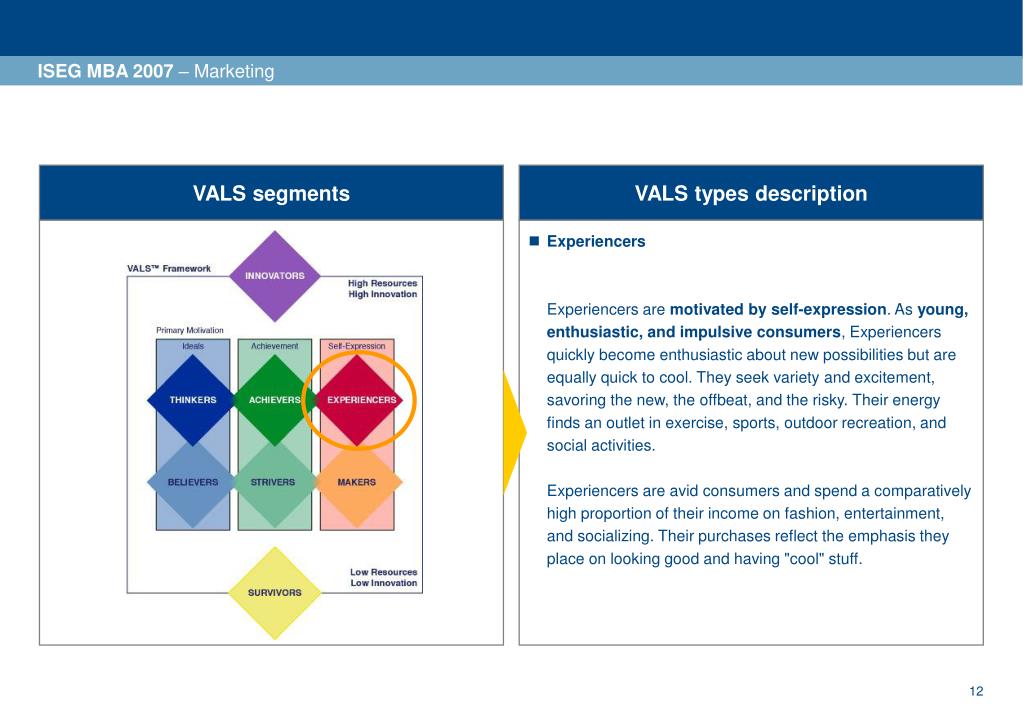Image resolution: width=1023 pixels, height=708 pixels.
Task: Click the VALS types description header
Action: (x=751, y=193)
